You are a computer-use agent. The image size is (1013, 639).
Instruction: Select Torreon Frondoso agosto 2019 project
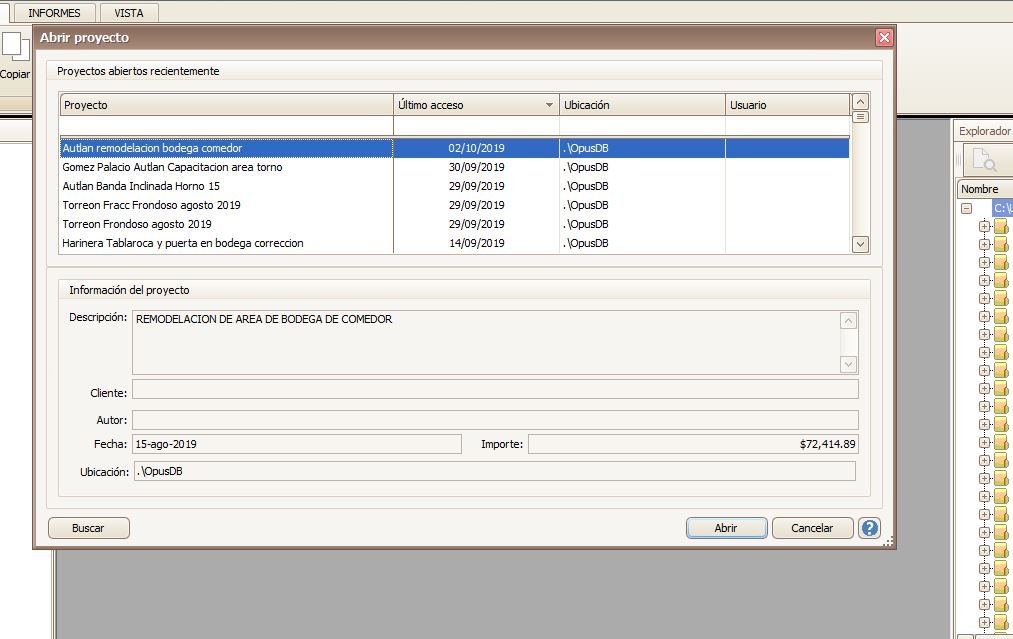coord(137,224)
